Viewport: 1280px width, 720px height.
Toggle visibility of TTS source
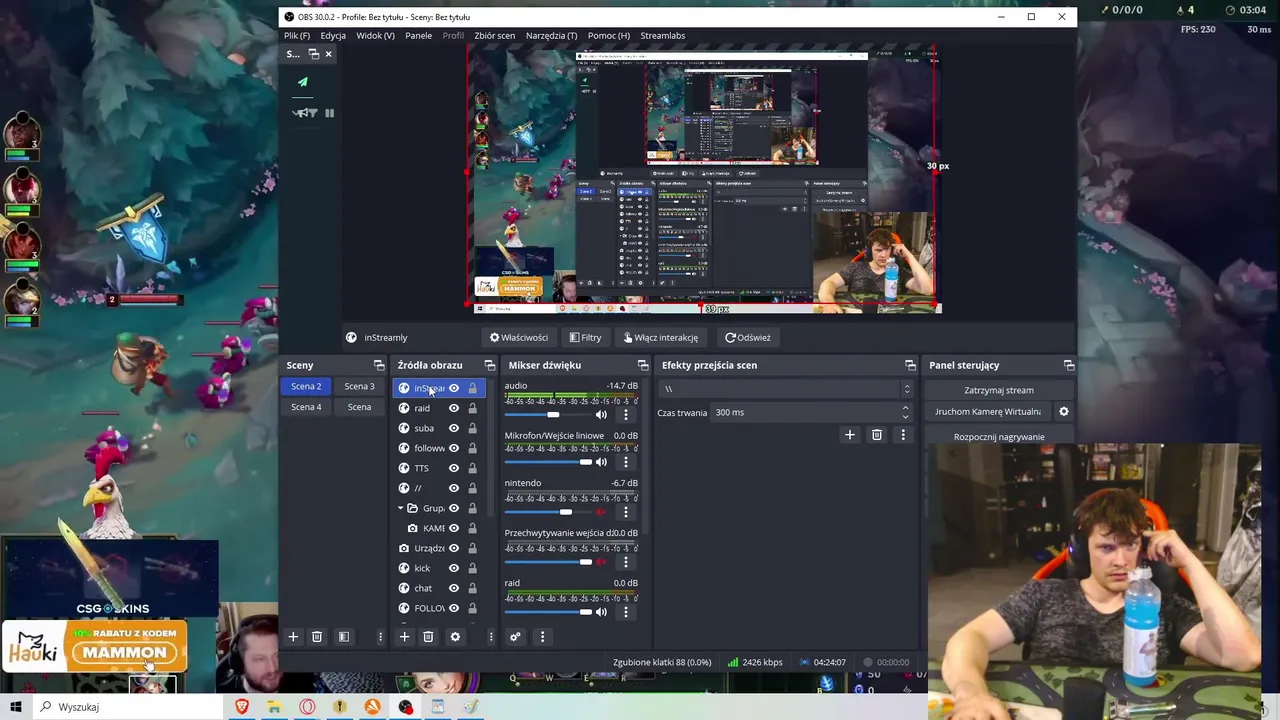(454, 468)
